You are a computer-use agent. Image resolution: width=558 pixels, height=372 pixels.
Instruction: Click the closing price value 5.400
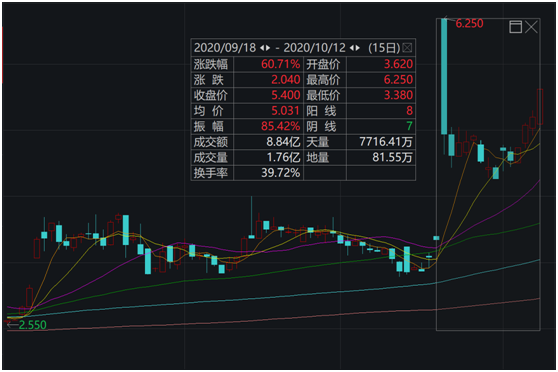(x=286, y=95)
